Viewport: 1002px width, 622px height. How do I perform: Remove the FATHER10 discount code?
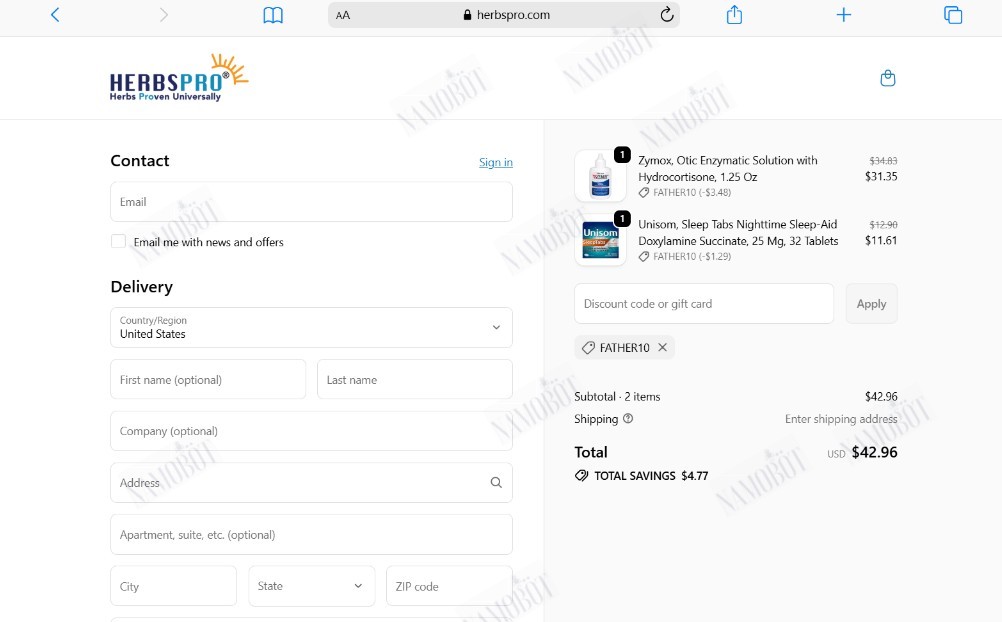[x=663, y=347]
